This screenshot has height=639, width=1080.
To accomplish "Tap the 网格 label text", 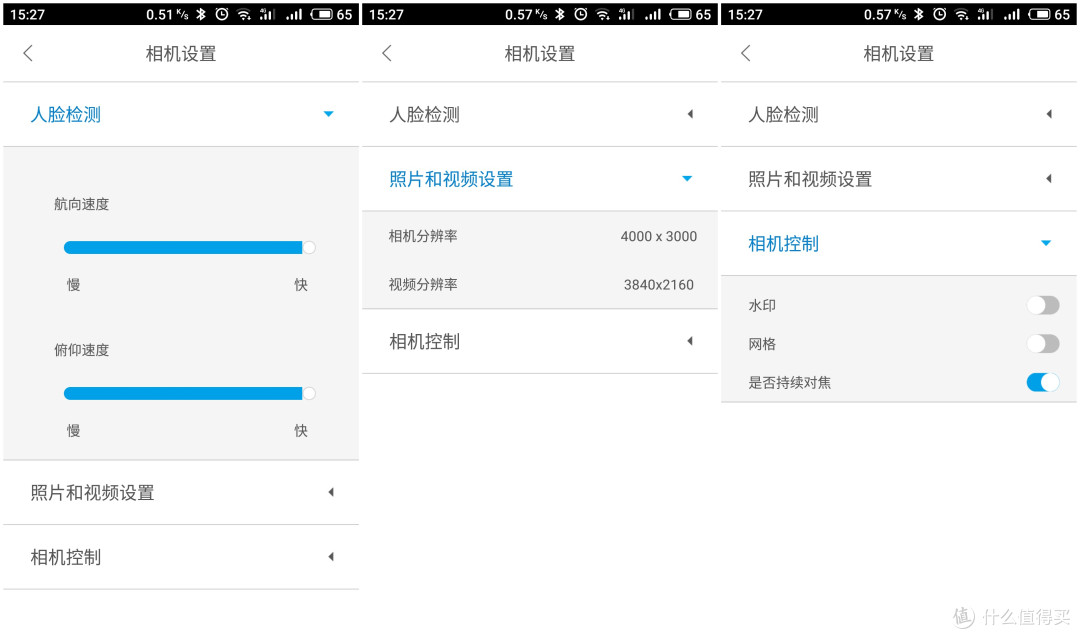I will [x=762, y=344].
